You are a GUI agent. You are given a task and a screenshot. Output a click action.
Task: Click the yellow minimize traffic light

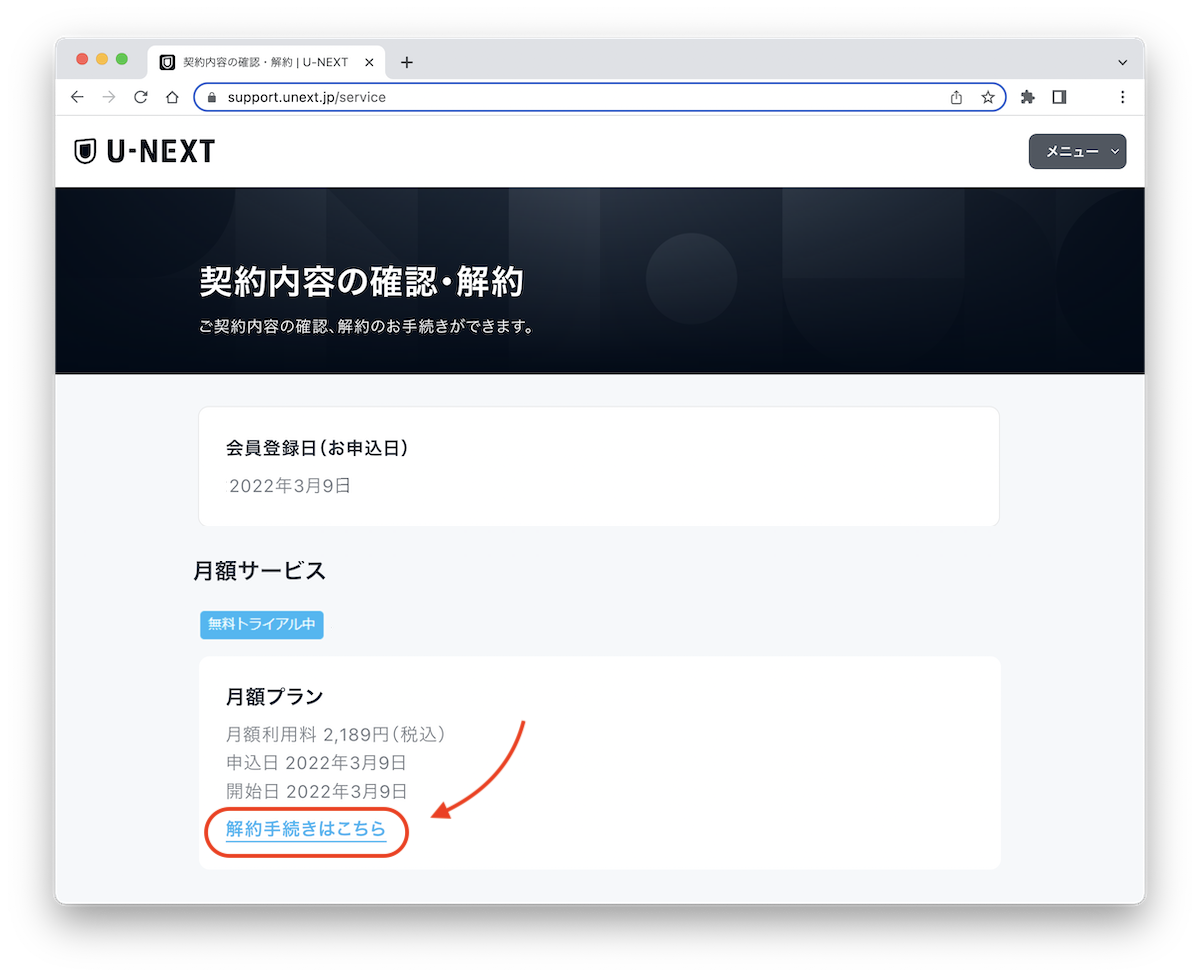[101, 59]
